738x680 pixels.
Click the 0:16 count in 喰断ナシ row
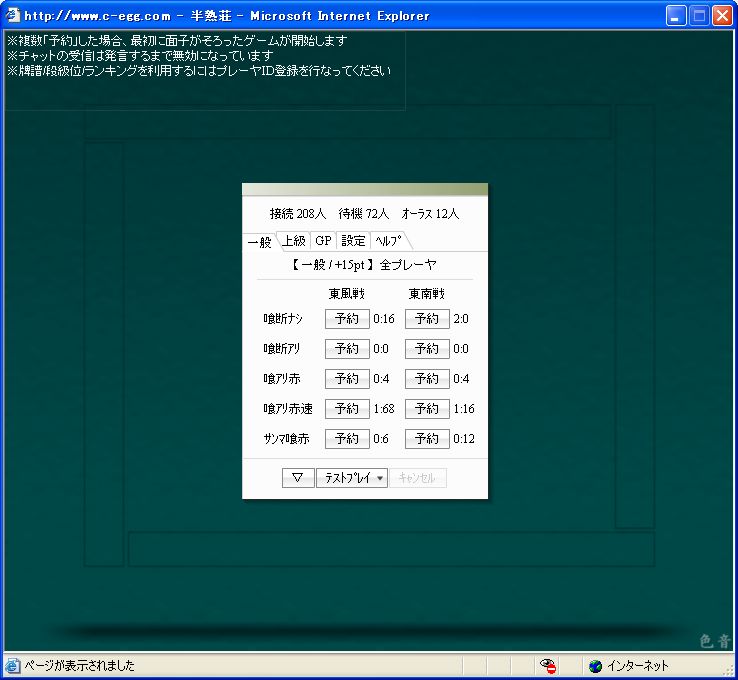[x=384, y=319]
